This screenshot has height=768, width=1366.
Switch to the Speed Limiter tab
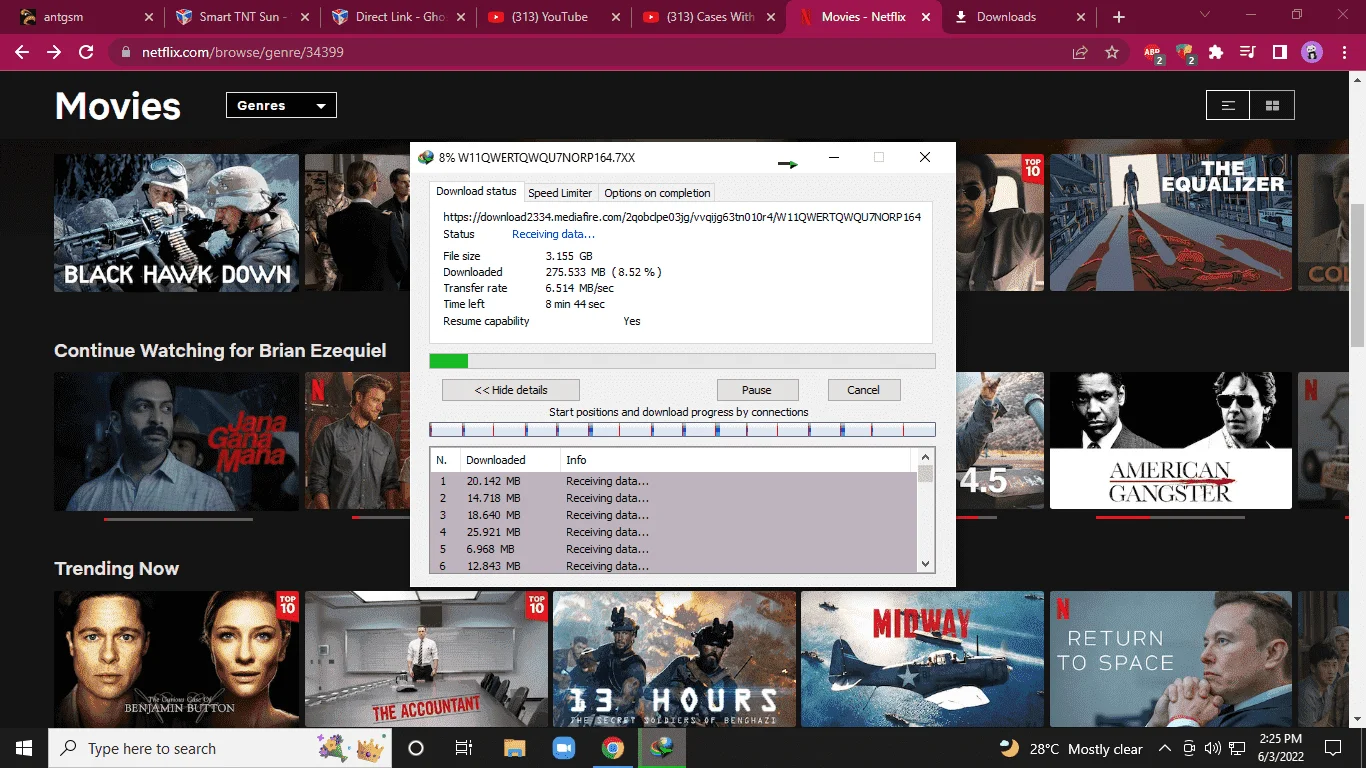[x=560, y=193]
